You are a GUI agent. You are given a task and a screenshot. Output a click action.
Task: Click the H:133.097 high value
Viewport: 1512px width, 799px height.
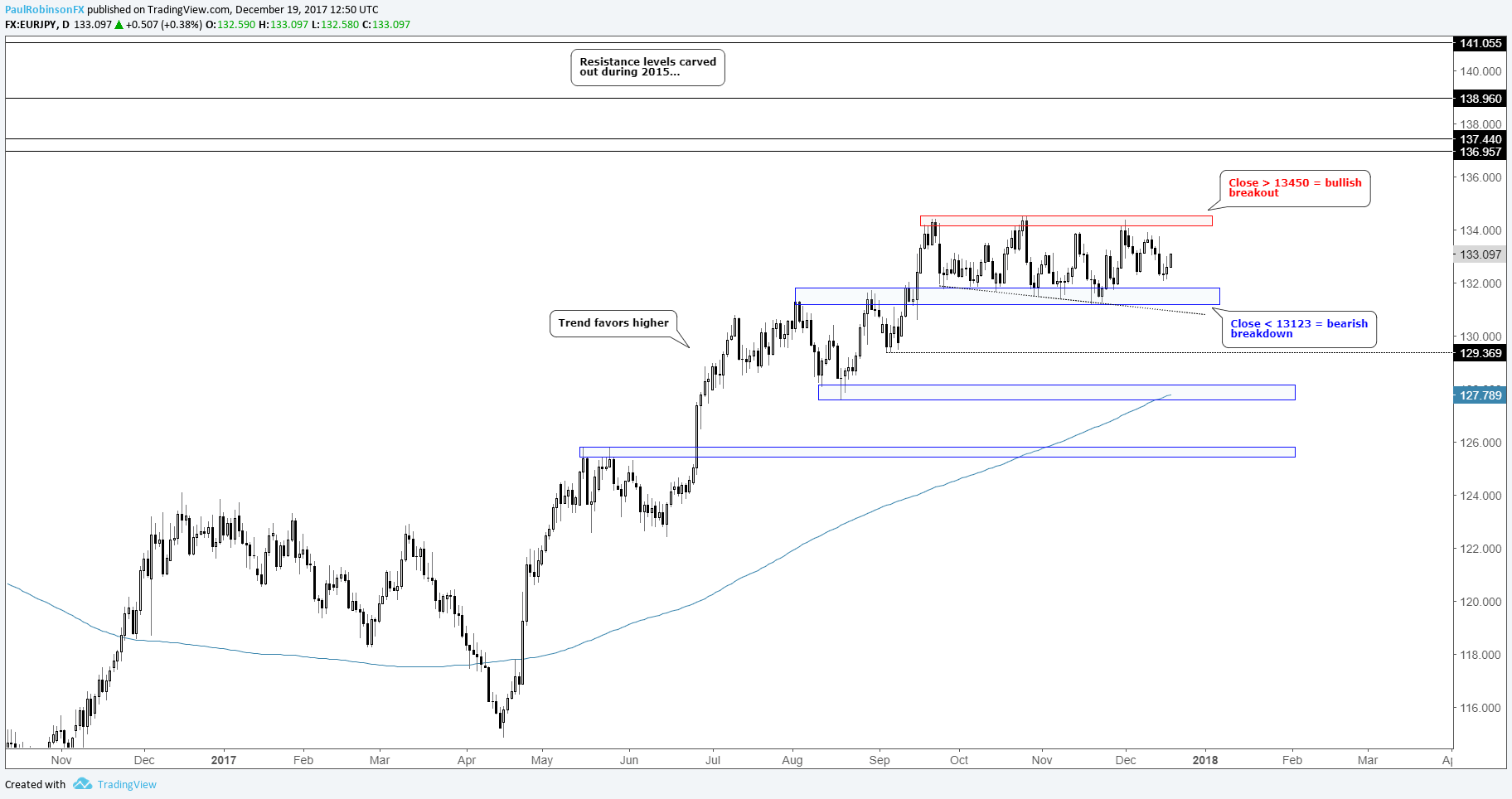283,25
